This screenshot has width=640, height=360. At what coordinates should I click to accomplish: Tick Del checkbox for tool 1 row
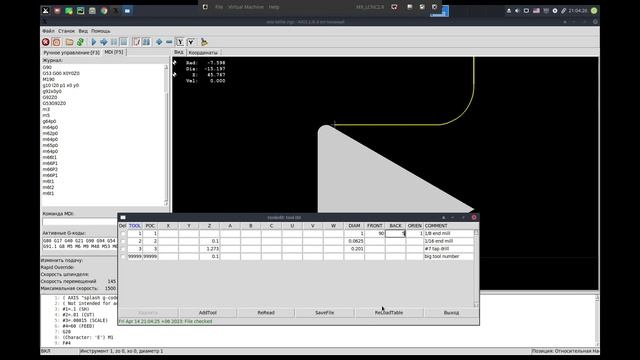(123, 234)
